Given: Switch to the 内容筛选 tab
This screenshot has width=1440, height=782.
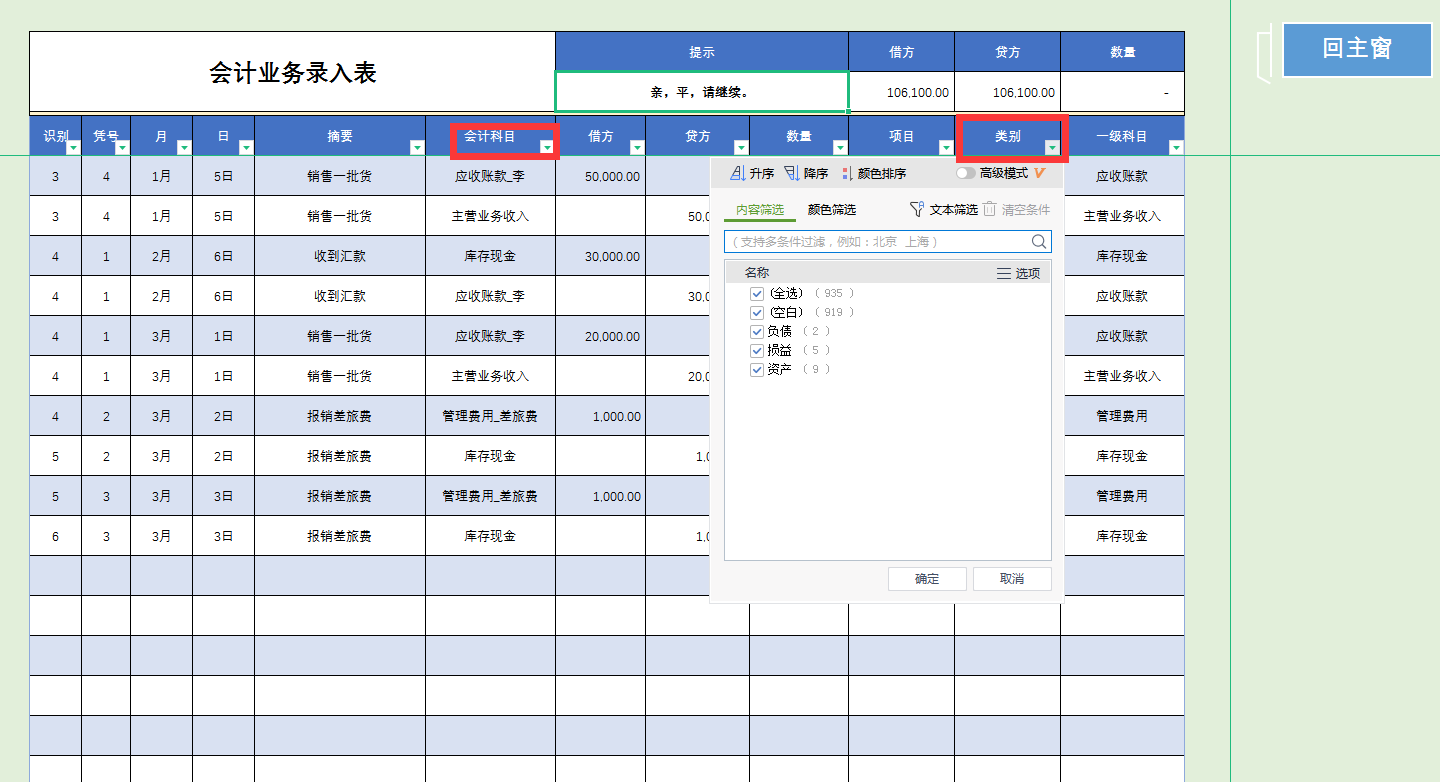Looking at the screenshot, I should [x=760, y=210].
